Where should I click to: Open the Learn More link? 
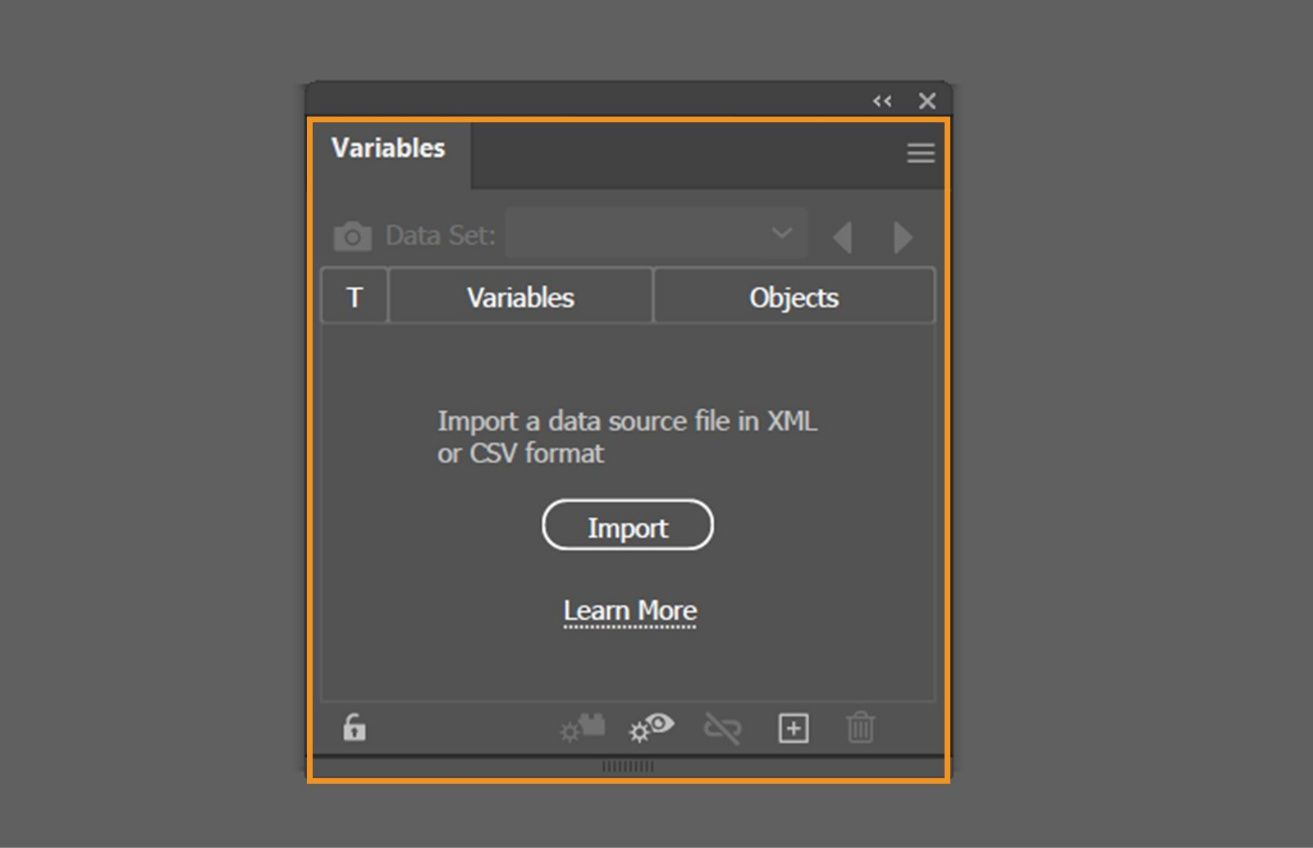tap(629, 610)
